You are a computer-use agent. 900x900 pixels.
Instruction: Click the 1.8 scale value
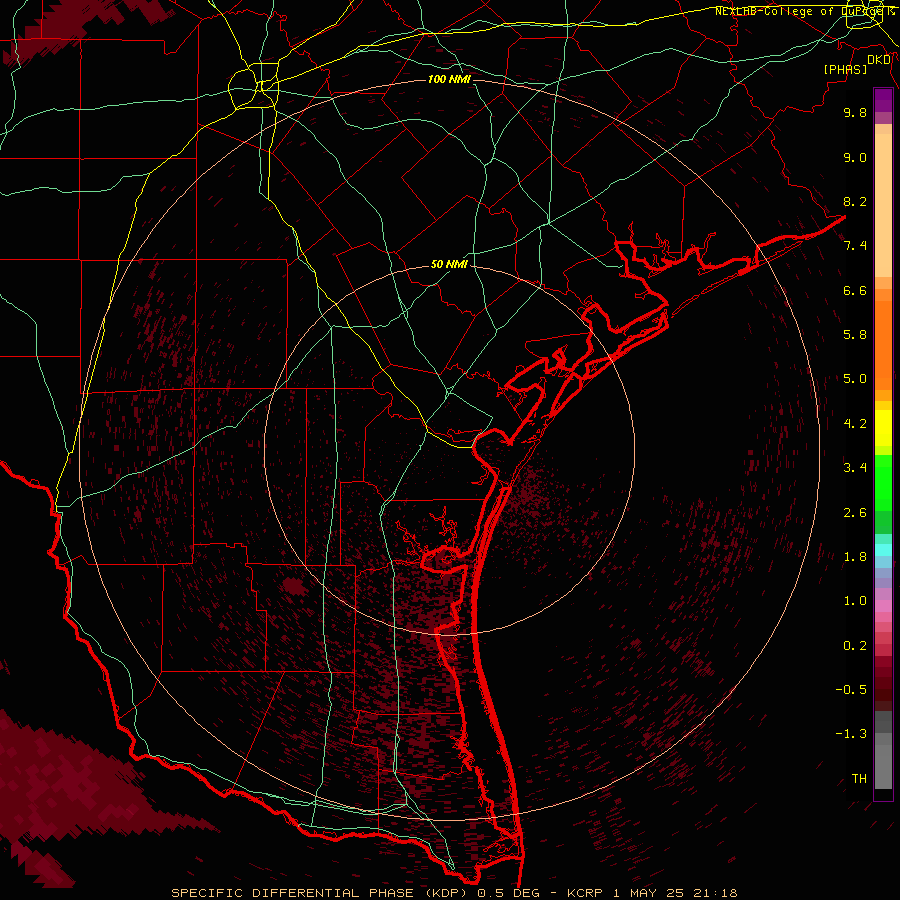coord(855,557)
